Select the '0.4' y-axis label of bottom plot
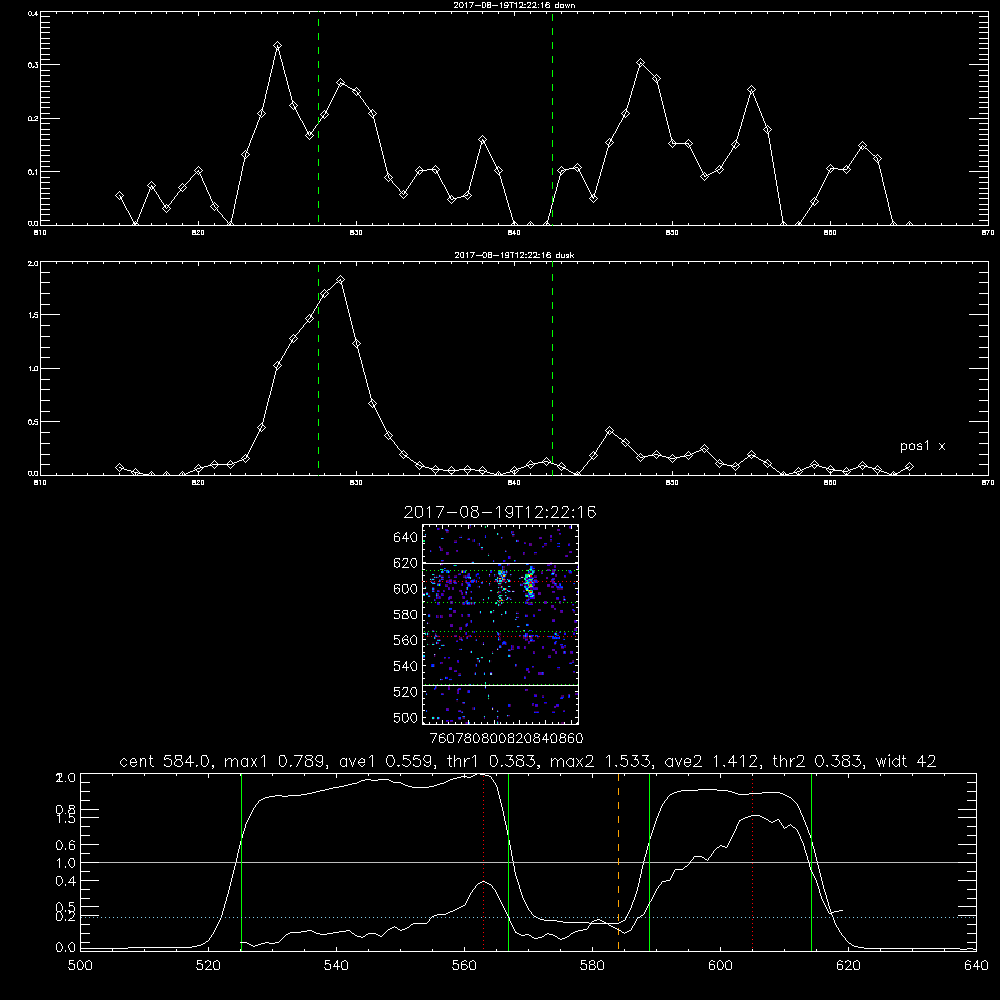 pos(66,881)
